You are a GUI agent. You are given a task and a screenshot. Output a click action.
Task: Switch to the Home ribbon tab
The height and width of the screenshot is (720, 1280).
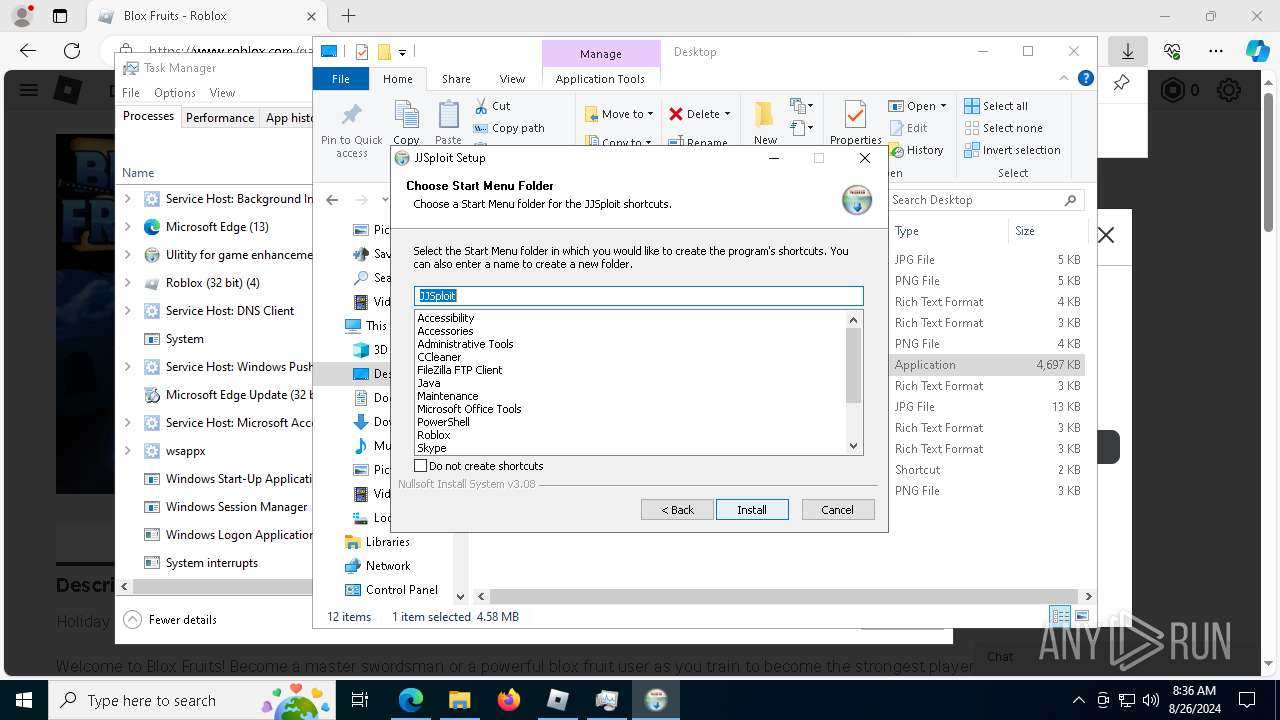tap(397, 79)
